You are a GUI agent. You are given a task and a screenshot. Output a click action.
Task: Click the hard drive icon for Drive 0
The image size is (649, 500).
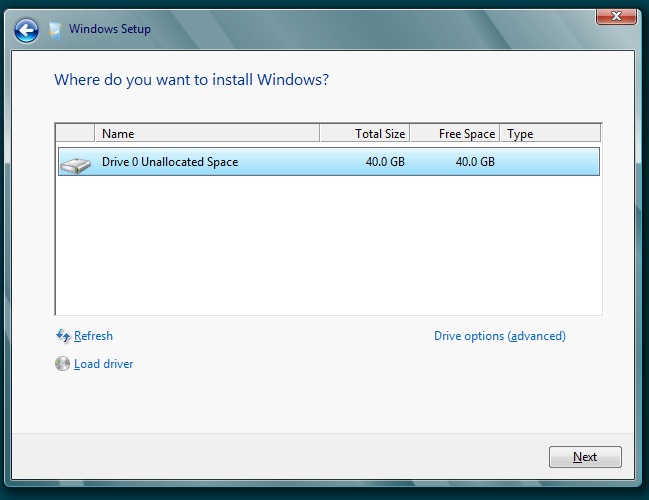75,164
